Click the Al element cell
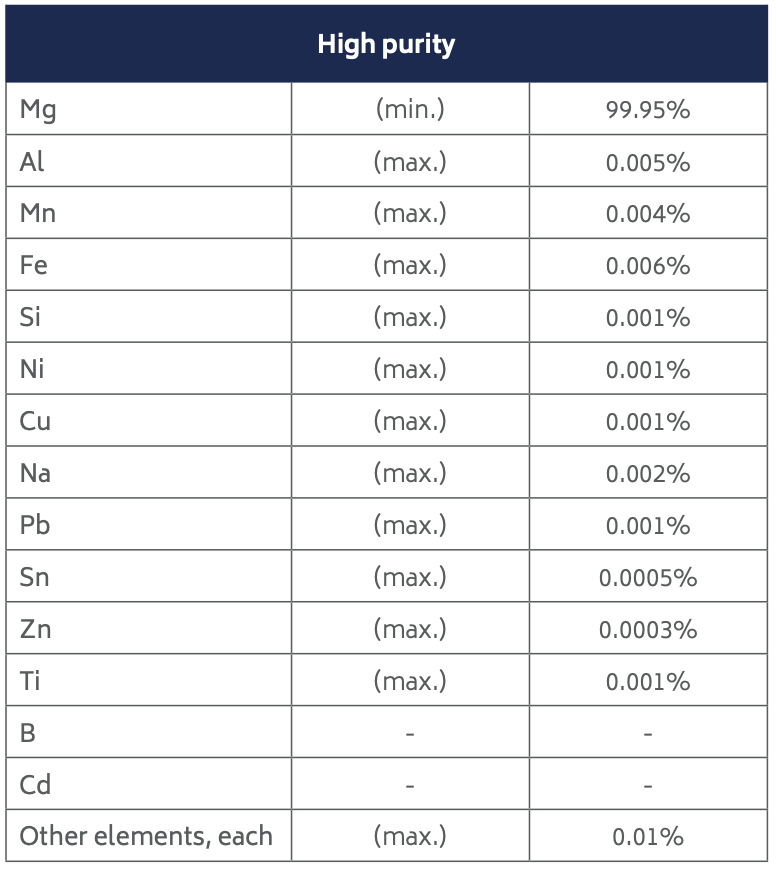This screenshot has height=874, width=776. pos(32,162)
